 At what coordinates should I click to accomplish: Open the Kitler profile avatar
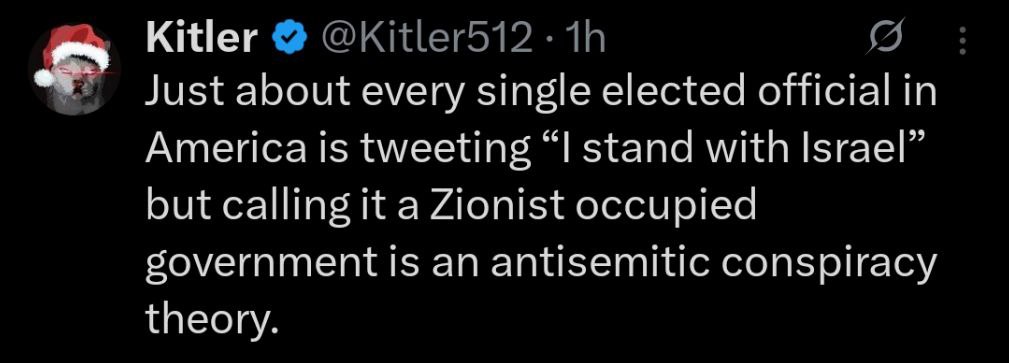coord(73,70)
